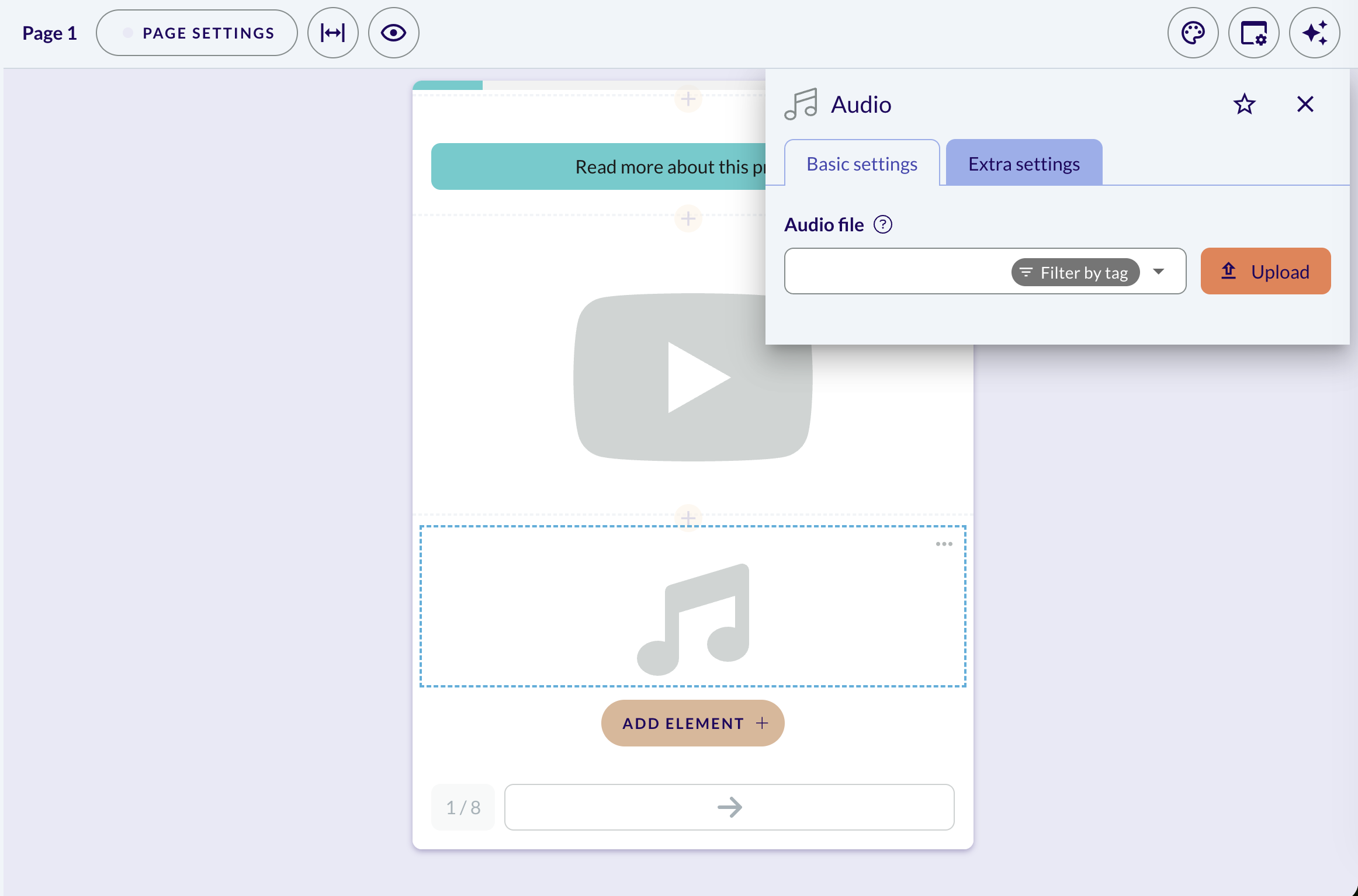Click the Audio file help question mark
The image size is (1358, 896).
pyautogui.click(x=883, y=224)
